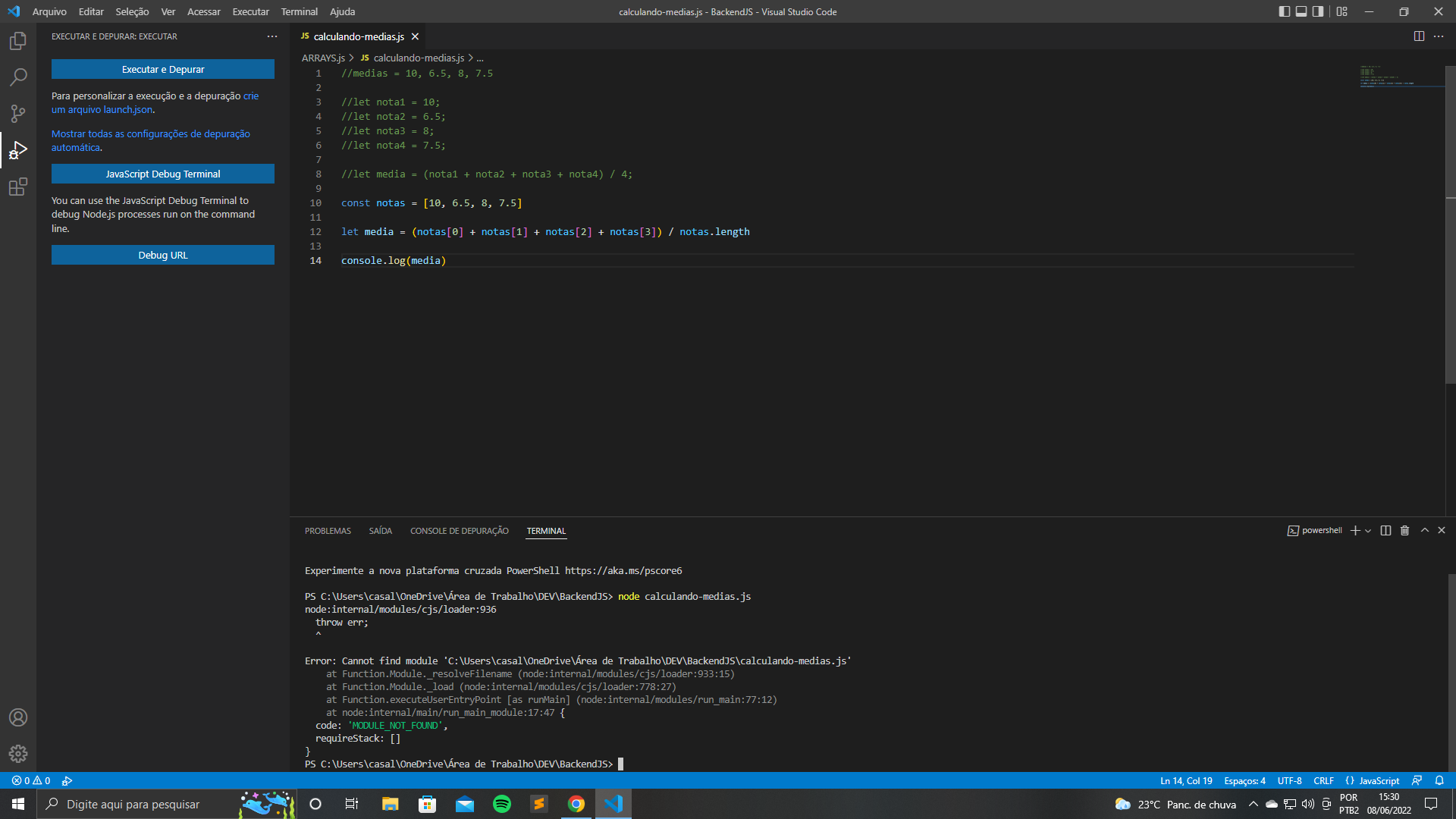This screenshot has width=1456, height=819.
Task: Open the Accounts menu icon
Action: pyautogui.click(x=18, y=717)
